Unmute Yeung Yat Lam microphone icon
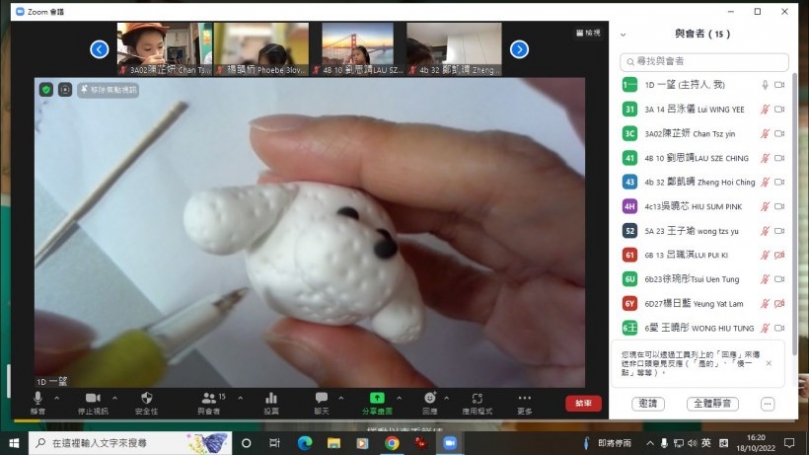 [765, 303]
